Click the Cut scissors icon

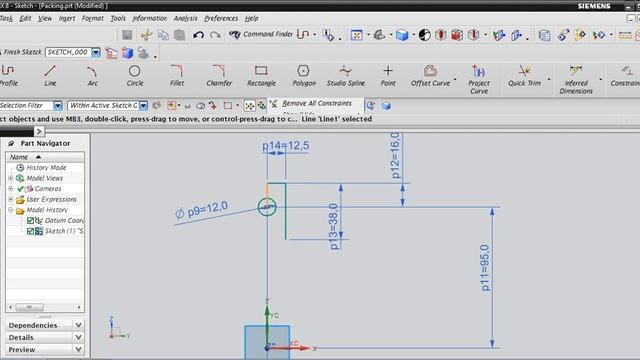point(146,35)
